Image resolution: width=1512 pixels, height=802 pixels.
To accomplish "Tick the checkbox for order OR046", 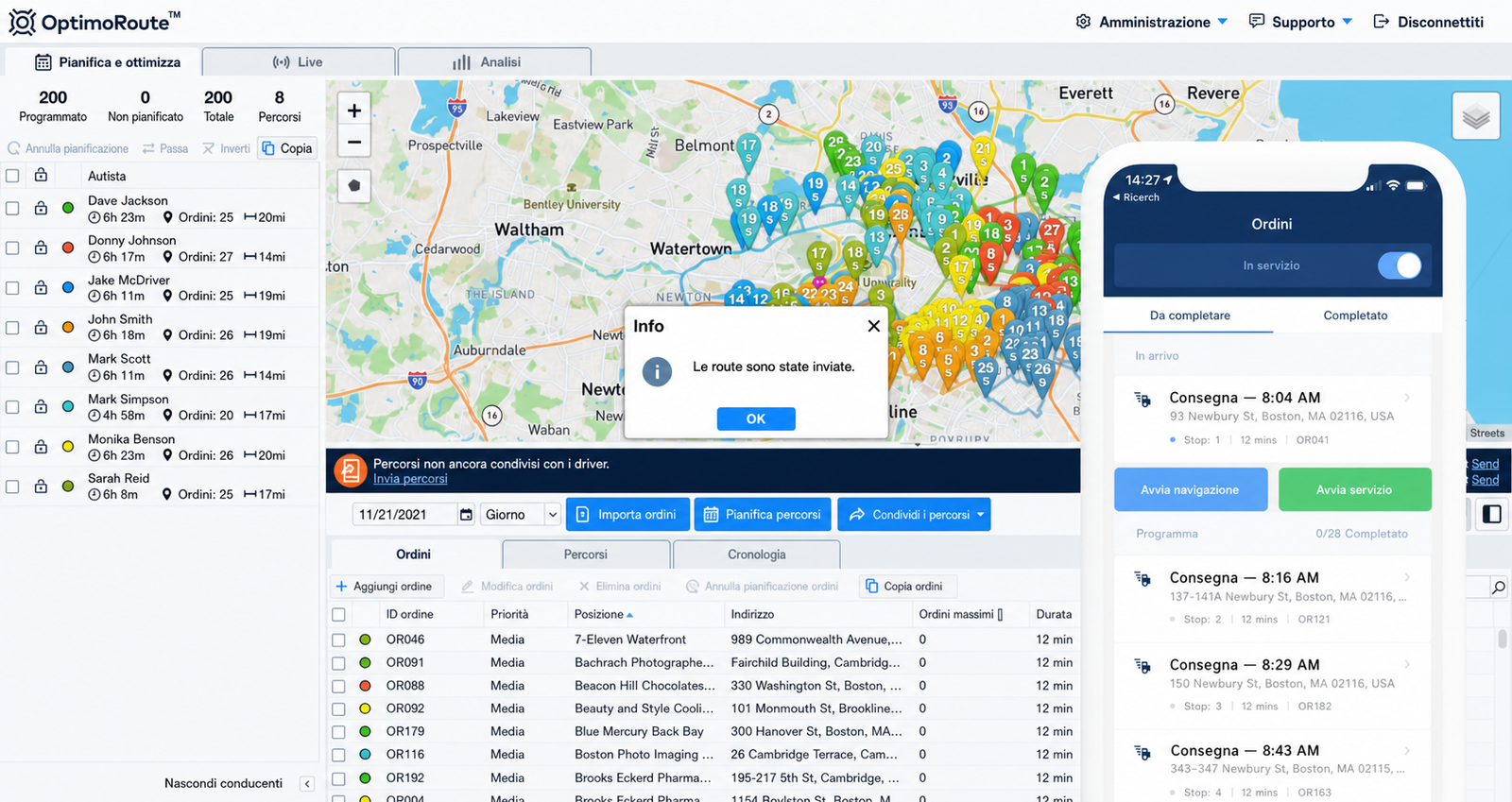I will pyautogui.click(x=338, y=640).
